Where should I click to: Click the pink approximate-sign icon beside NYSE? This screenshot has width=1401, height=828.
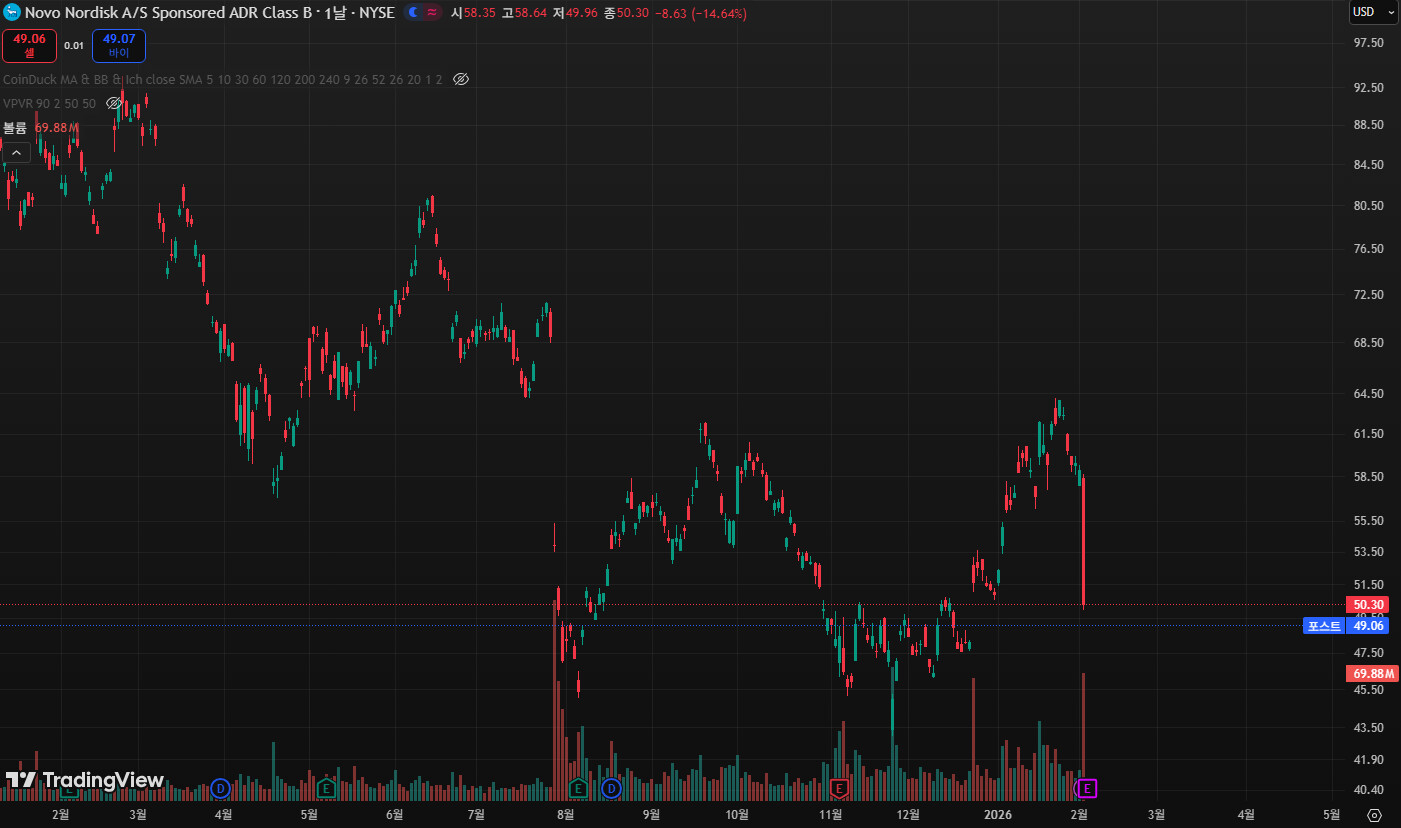432,13
